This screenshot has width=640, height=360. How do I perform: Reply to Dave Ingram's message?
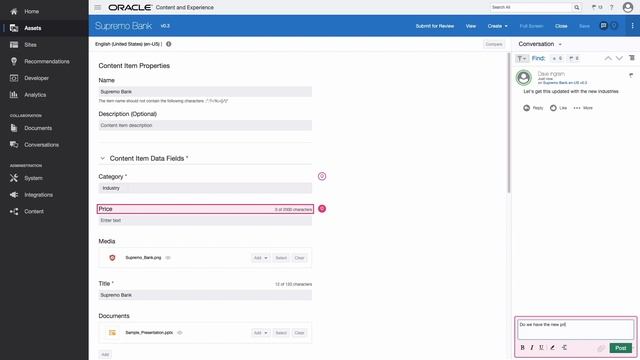coord(533,108)
